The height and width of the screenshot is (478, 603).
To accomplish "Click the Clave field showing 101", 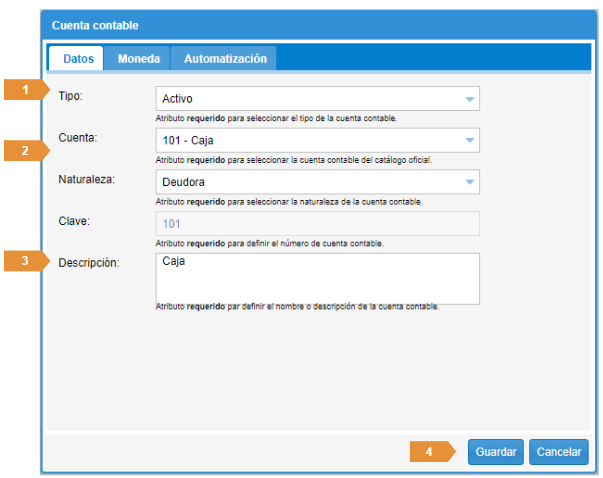I will [x=318, y=223].
